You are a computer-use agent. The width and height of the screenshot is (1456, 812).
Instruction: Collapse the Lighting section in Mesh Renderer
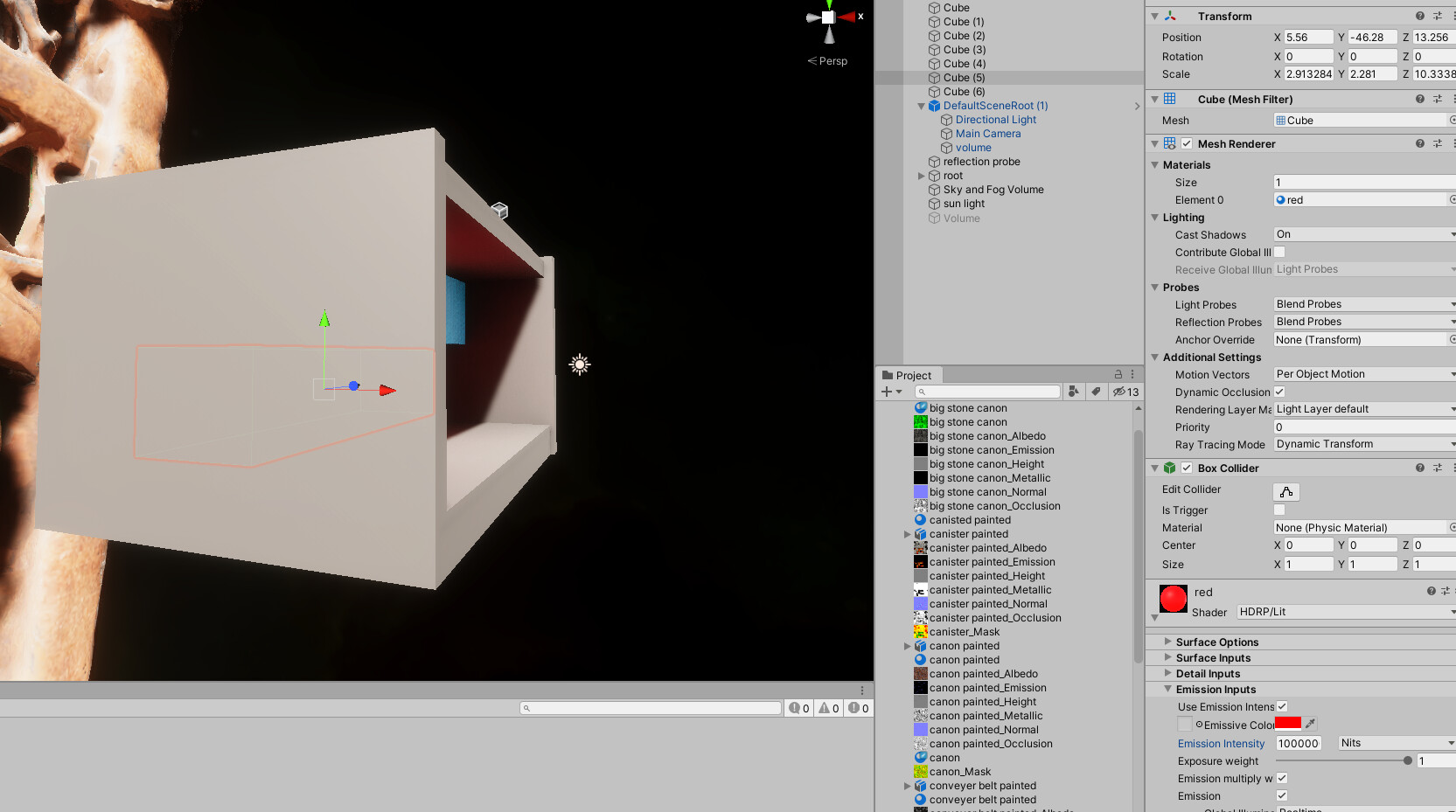[1155, 217]
